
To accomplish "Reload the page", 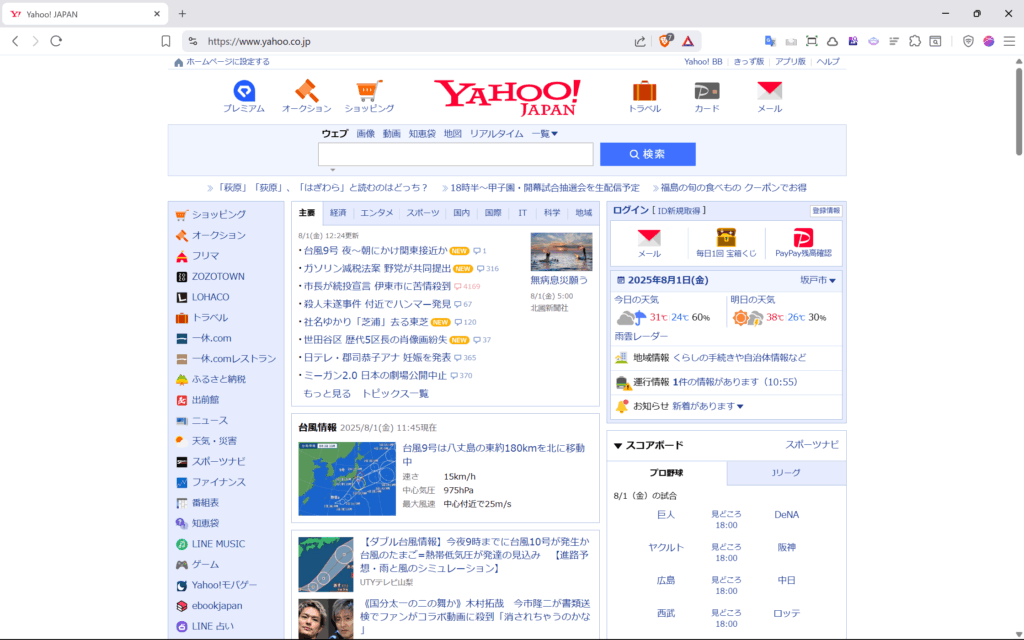I will point(56,41).
